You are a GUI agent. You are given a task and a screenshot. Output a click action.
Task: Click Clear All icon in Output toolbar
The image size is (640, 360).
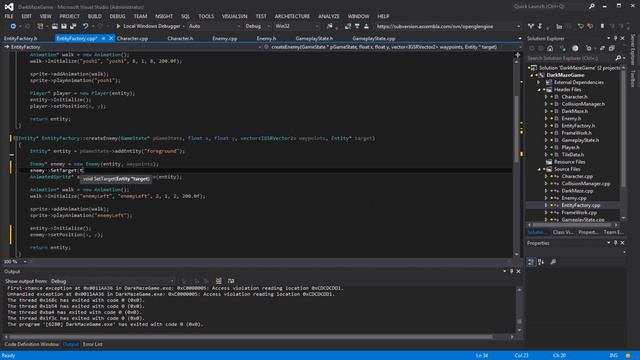(x=219, y=281)
